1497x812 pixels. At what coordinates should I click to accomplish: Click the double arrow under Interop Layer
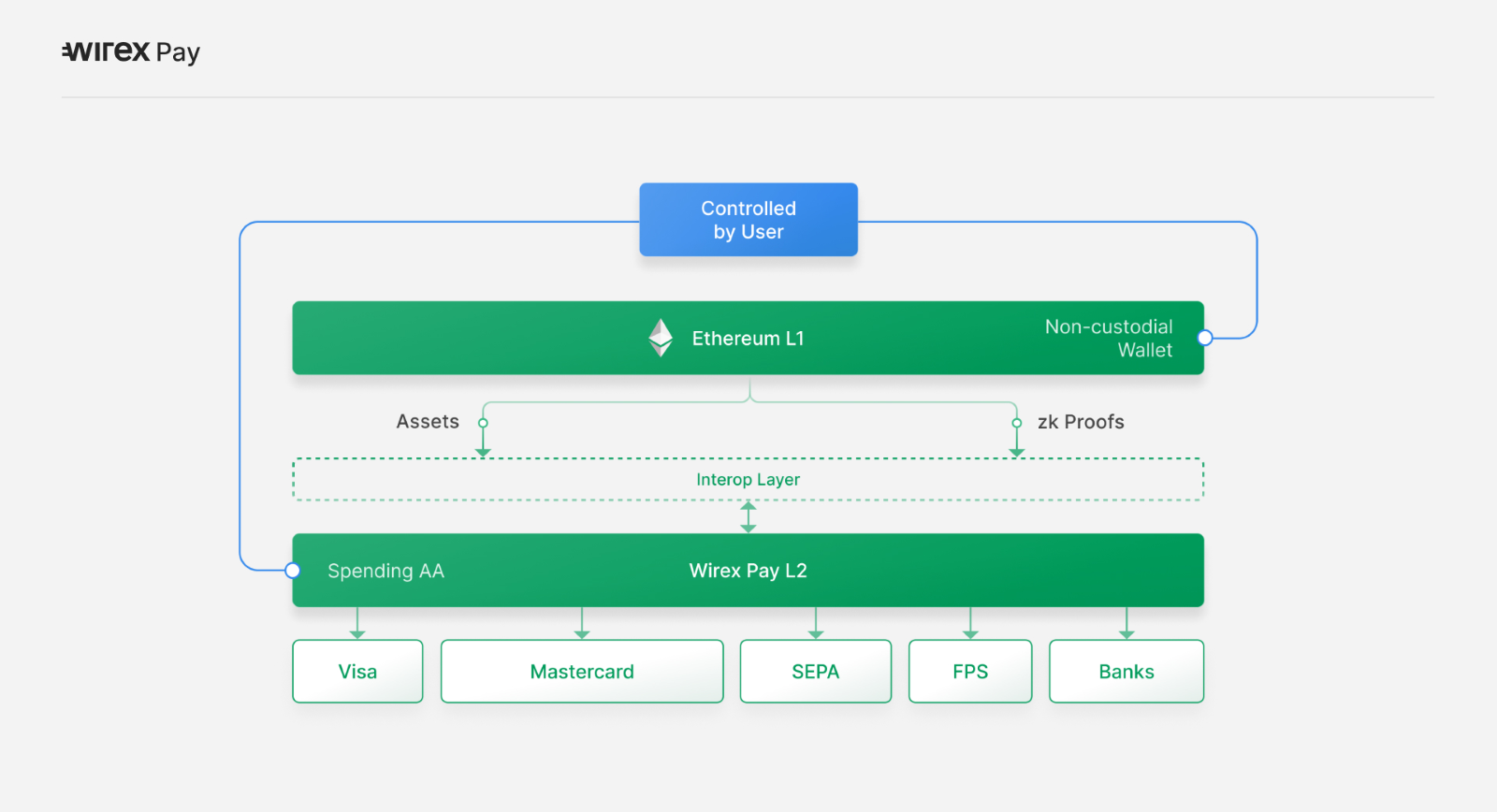pos(748,517)
